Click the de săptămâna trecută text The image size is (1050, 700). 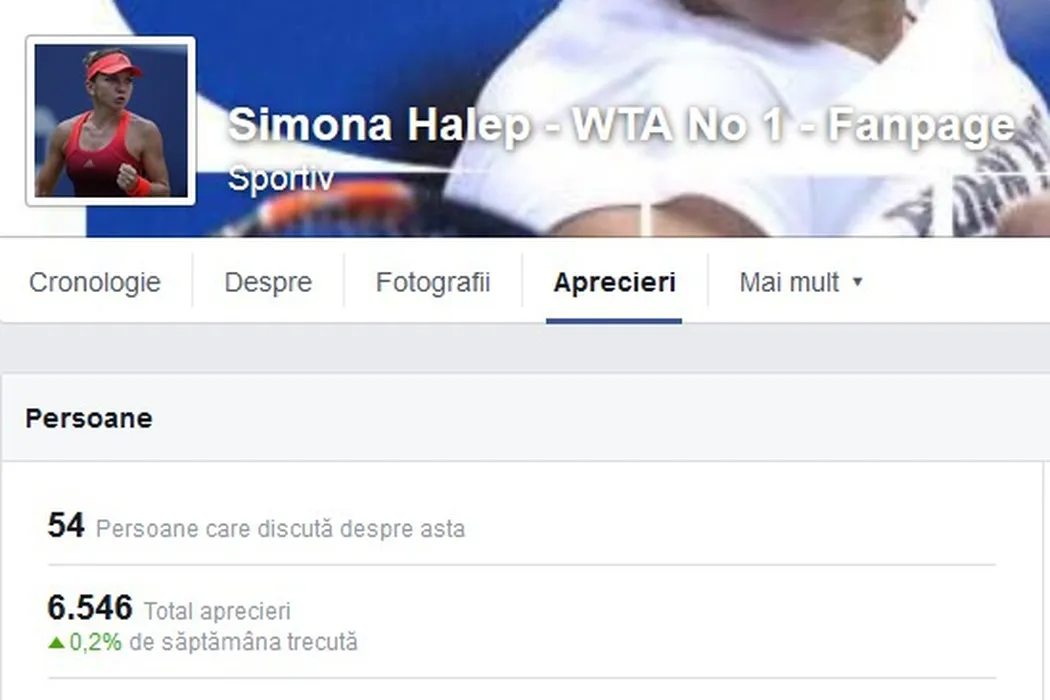pyautogui.click(x=244, y=642)
